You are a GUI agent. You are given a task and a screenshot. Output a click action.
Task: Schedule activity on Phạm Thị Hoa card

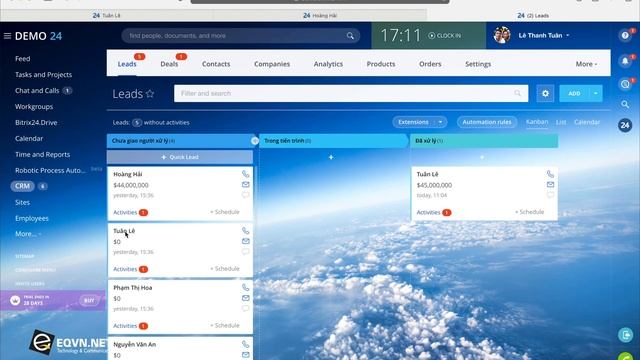tap(224, 325)
